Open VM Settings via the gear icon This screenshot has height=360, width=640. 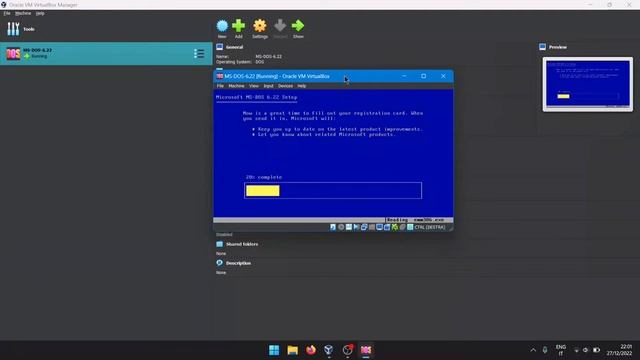pyautogui.click(x=260, y=26)
